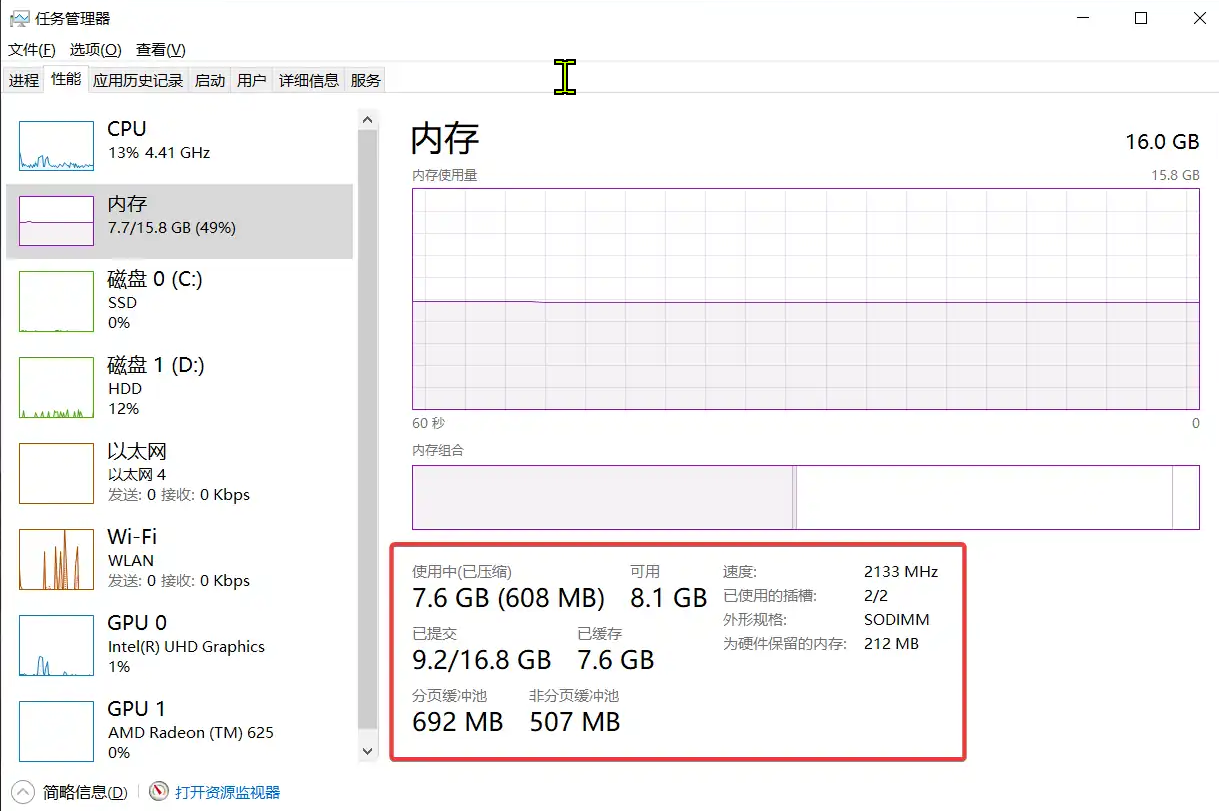Select the CPU usage graph thumbnail
The image size is (1219, 811).
coord(56,146)
